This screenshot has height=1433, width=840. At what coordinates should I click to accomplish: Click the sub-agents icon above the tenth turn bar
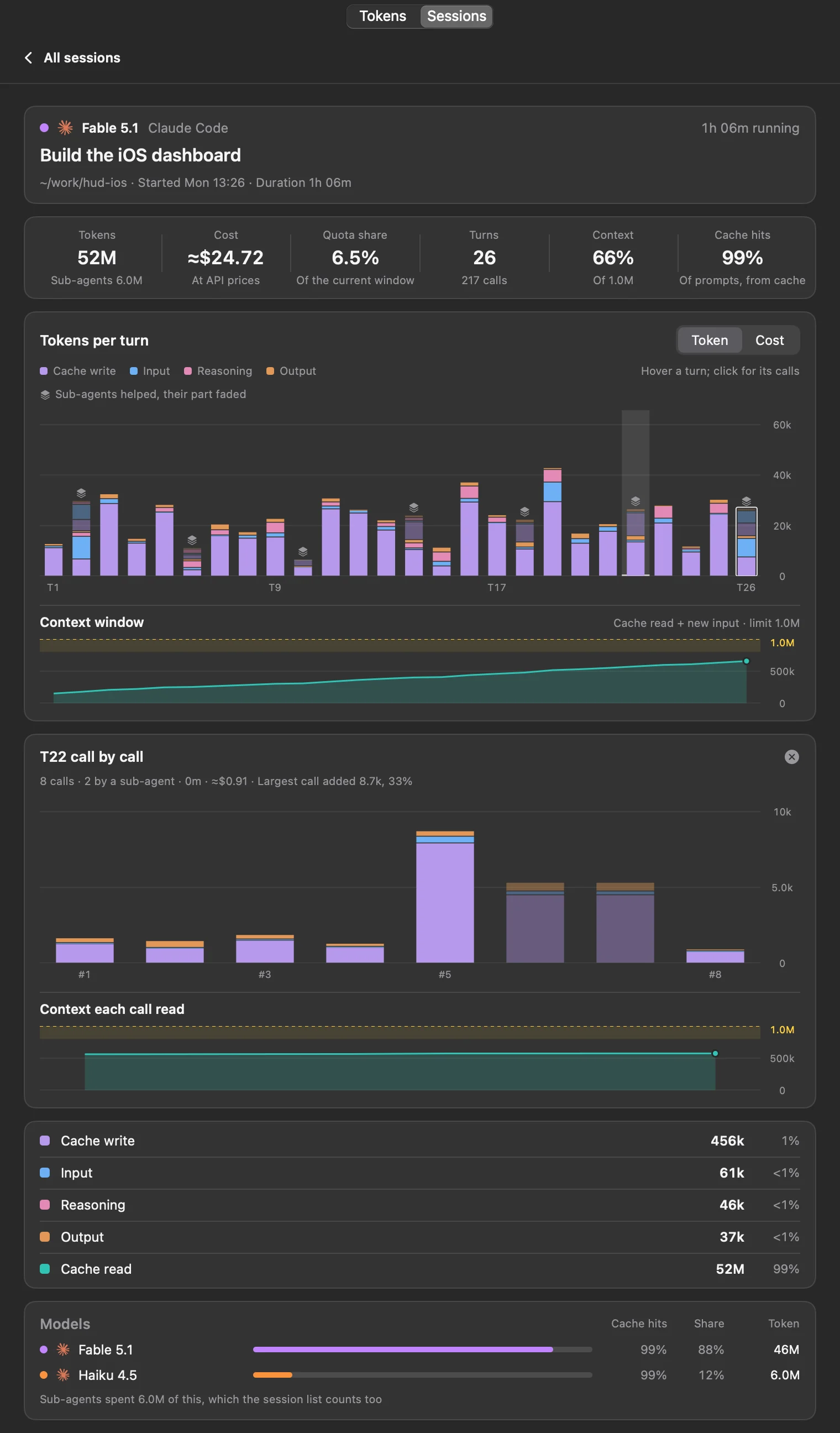(303, 552)
